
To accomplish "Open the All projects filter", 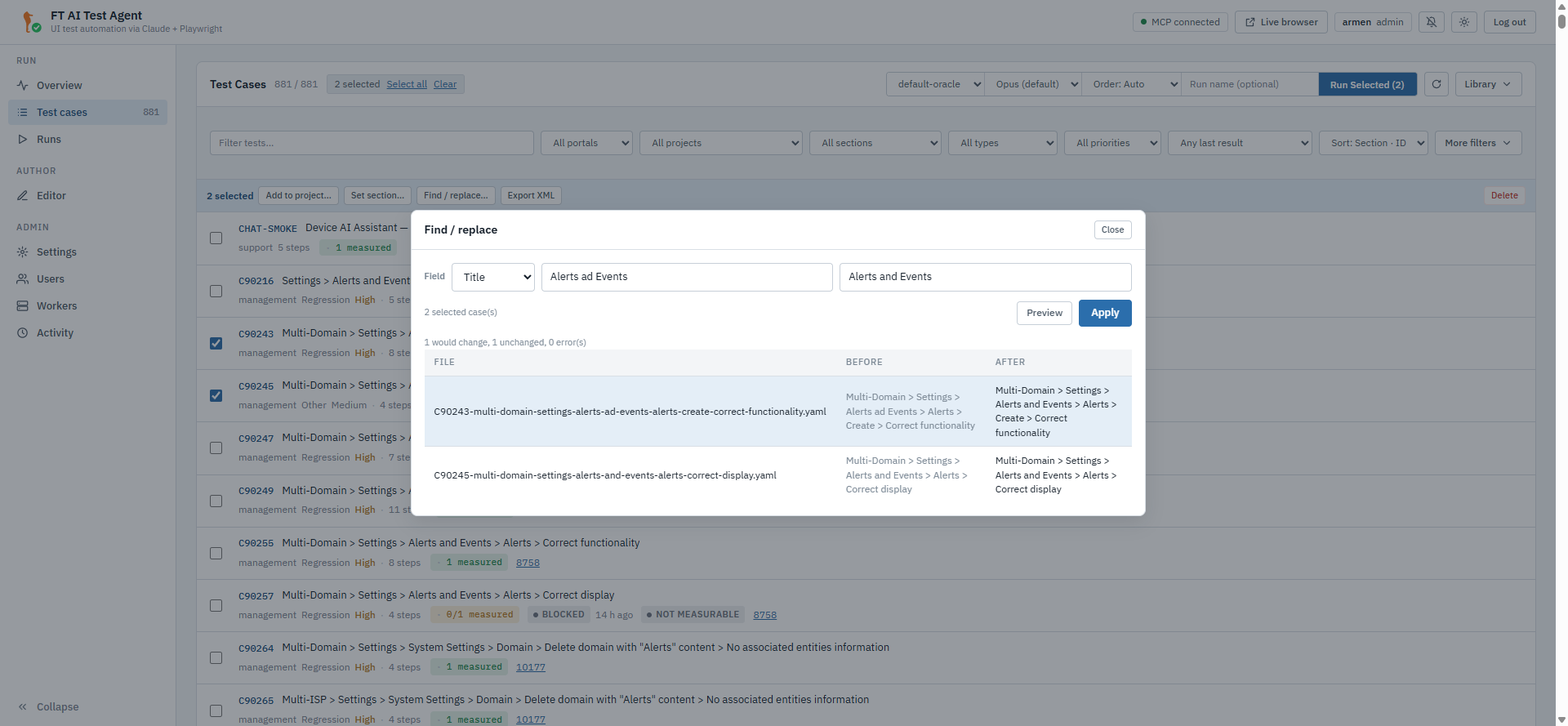I will (721, 143).
